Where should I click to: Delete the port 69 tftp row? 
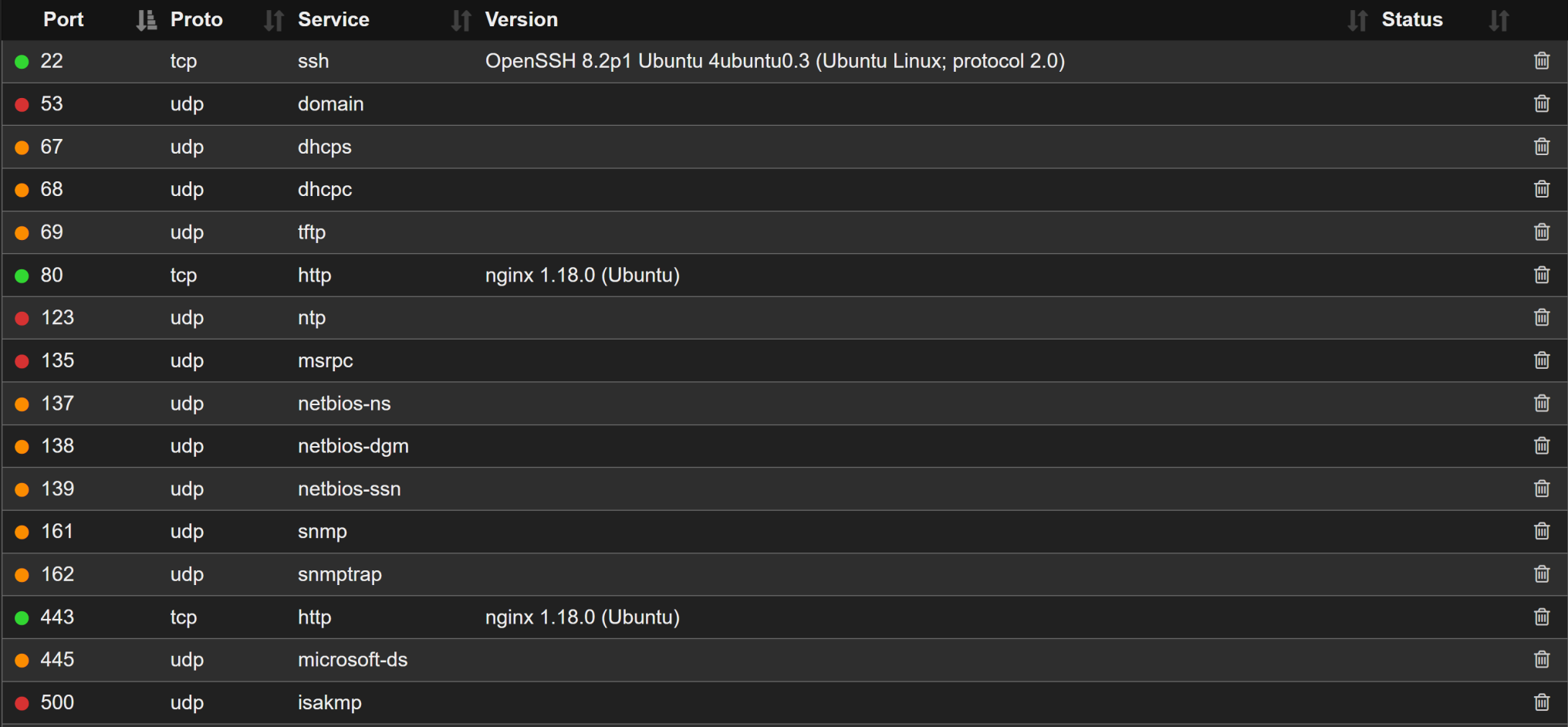(1541, 232)
